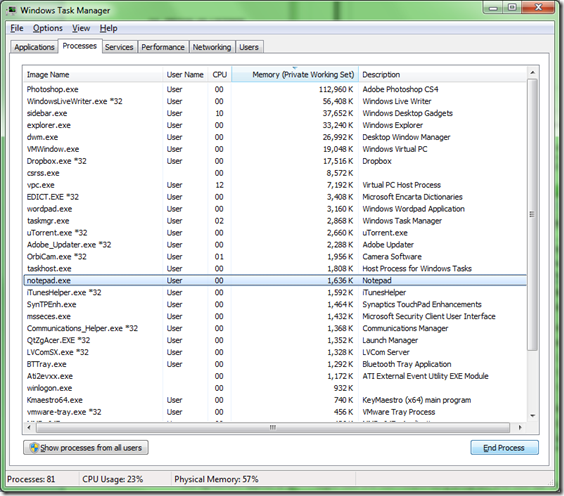
Task: Select the Dropbox.exe *32 process
Action: 275,161
